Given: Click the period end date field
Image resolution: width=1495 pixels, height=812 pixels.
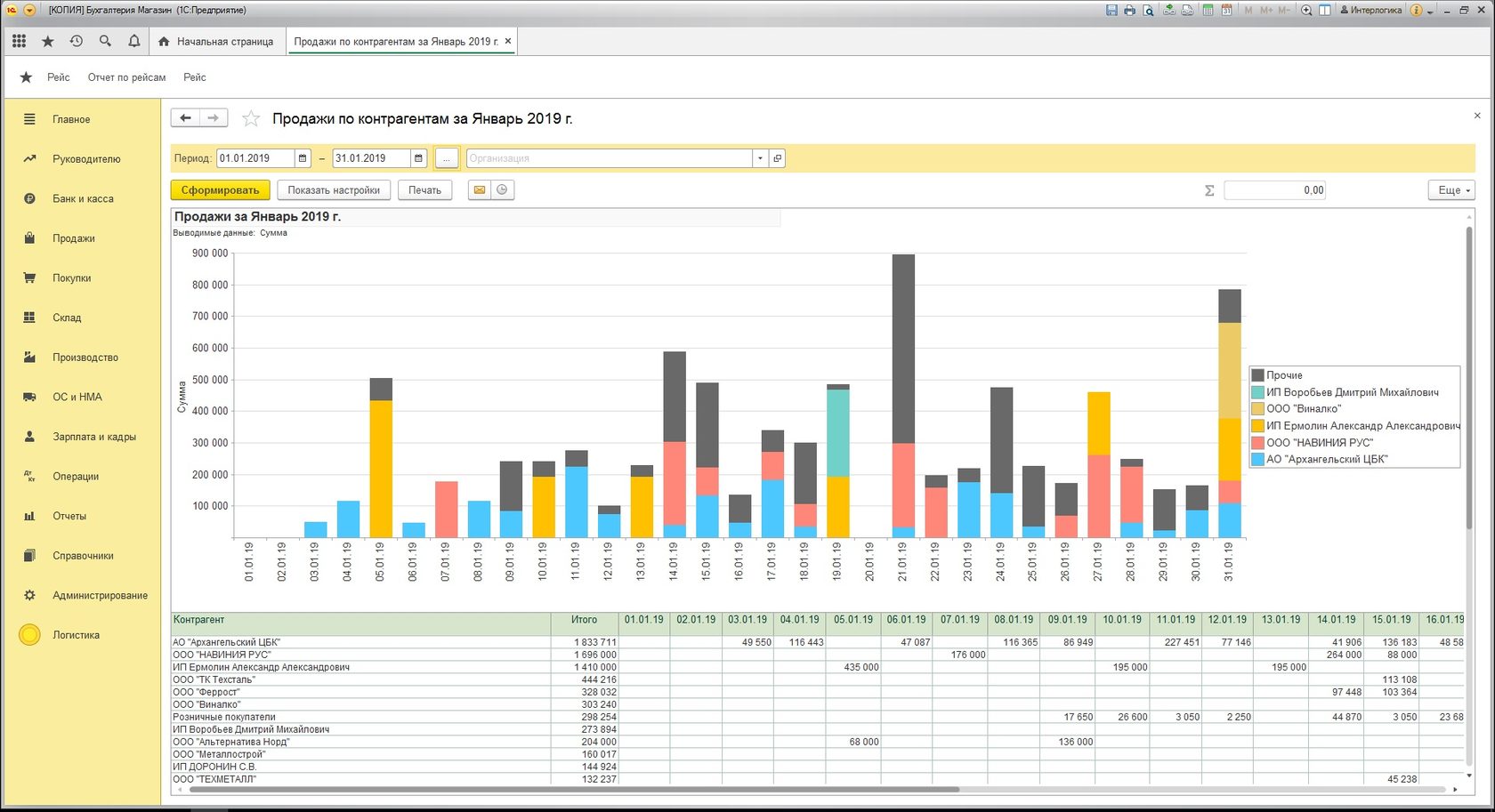Looking at the screenshot, I should tap(371, 158).
